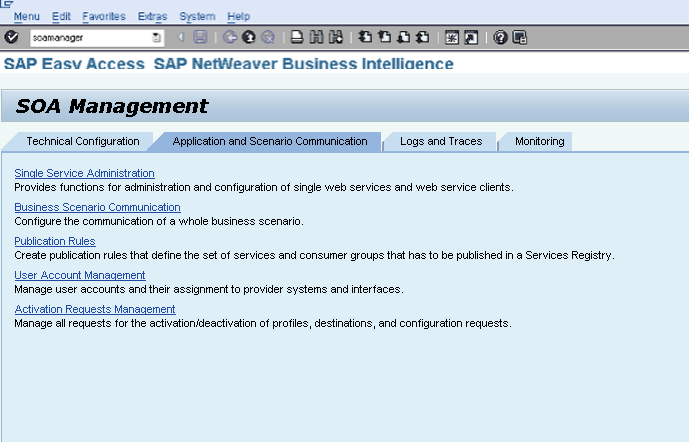
Task: Click the Help question mark icon
Action: (500, 37)
